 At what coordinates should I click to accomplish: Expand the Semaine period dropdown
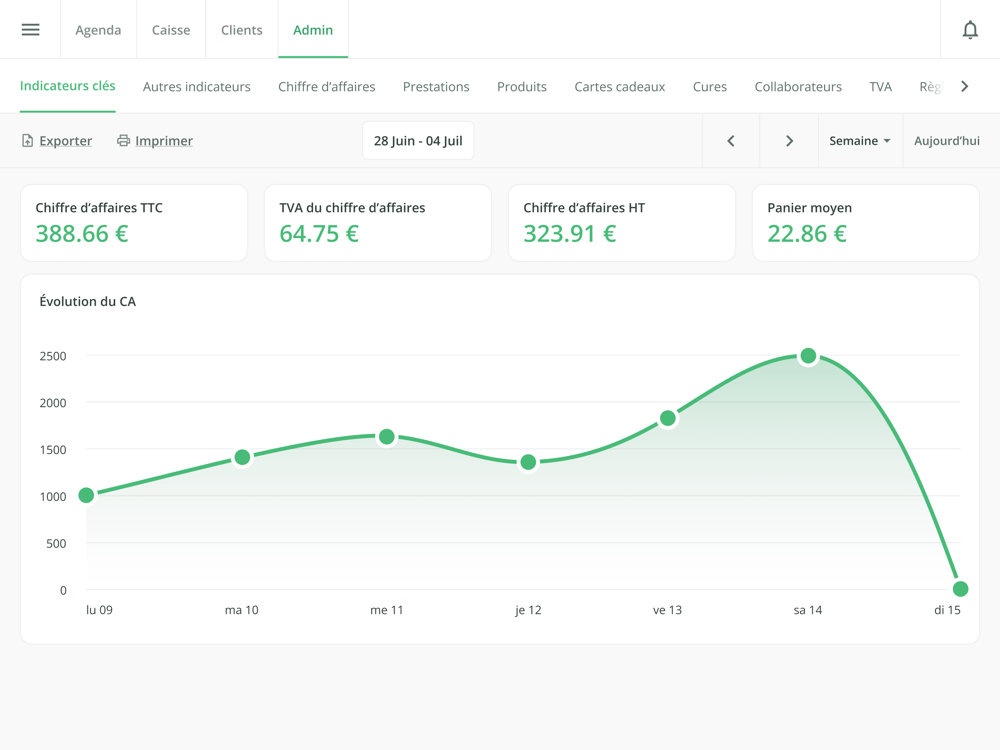click(x=859, y=141)
